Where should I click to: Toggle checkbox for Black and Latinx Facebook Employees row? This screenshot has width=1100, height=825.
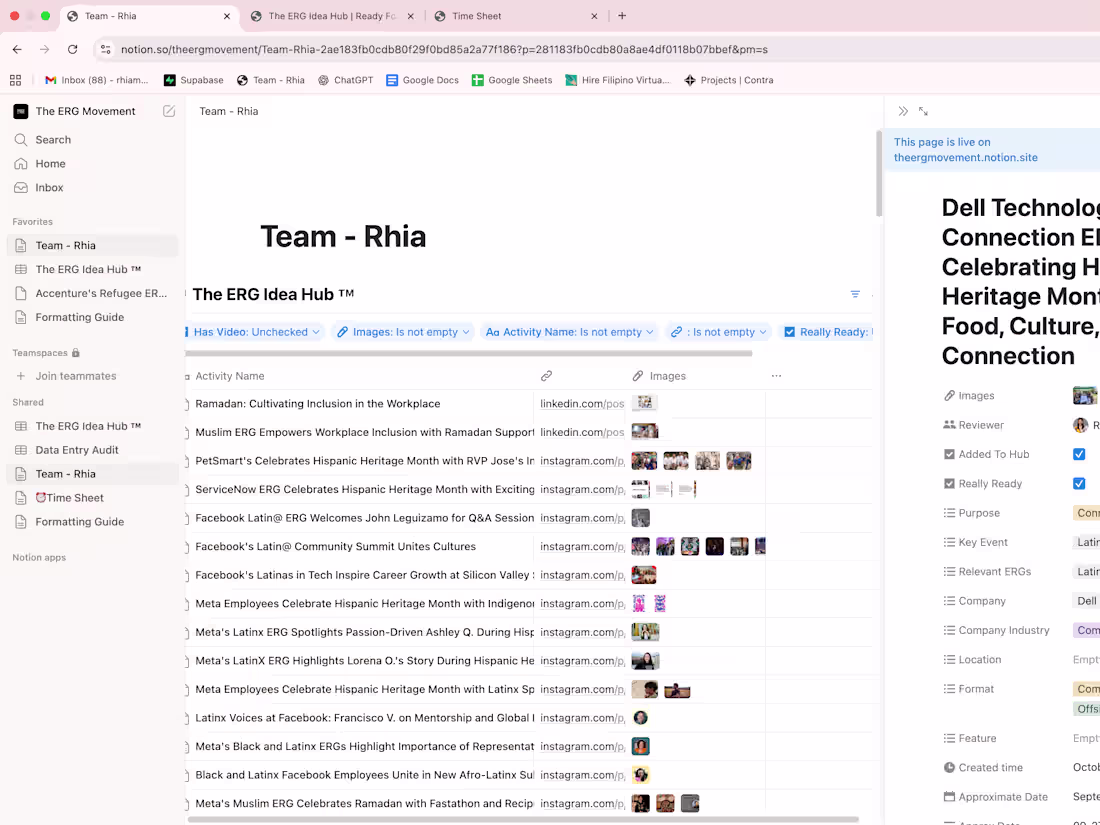[187, 775]
